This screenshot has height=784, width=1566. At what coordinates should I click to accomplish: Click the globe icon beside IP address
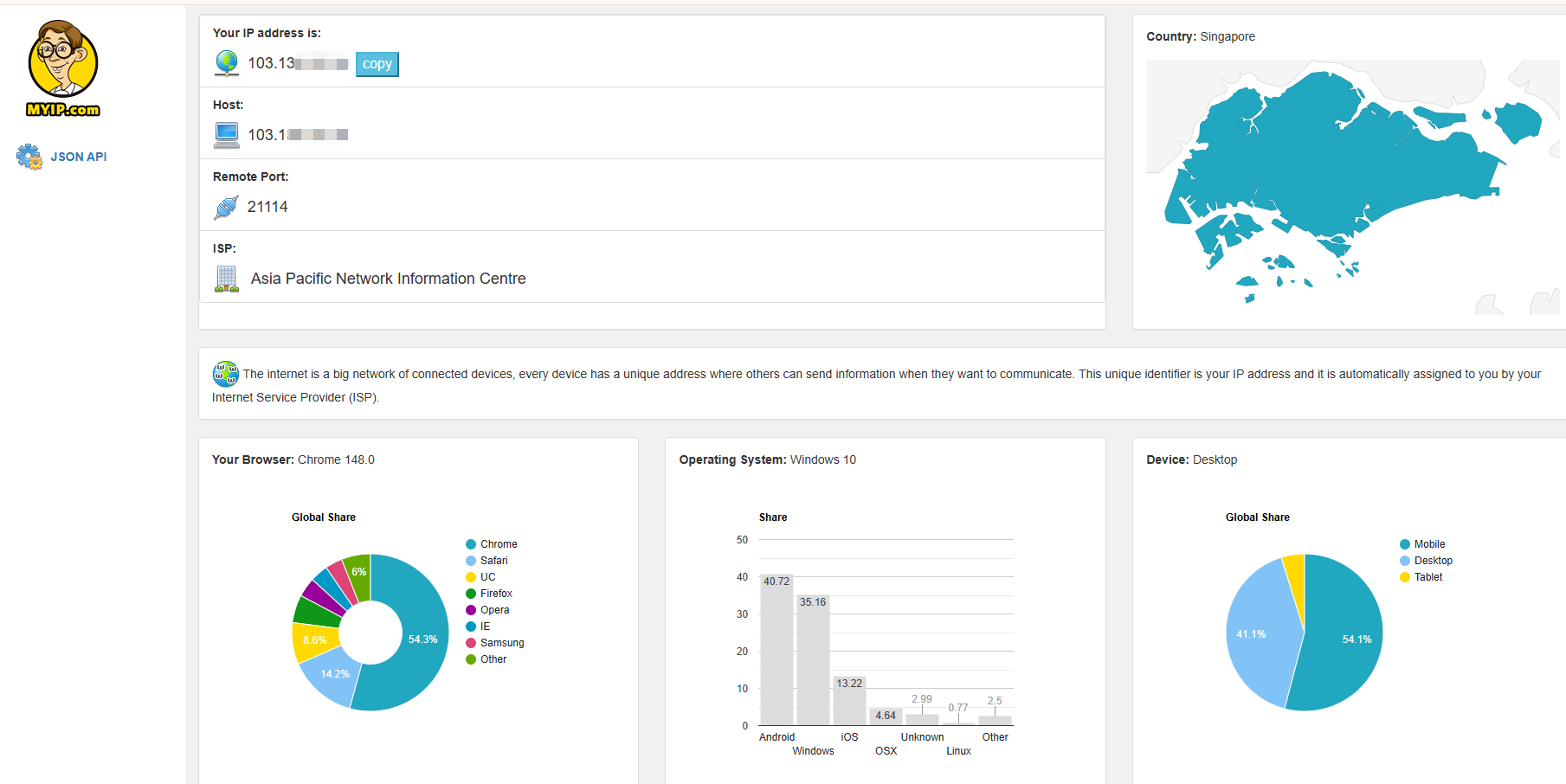pos(227,63)
